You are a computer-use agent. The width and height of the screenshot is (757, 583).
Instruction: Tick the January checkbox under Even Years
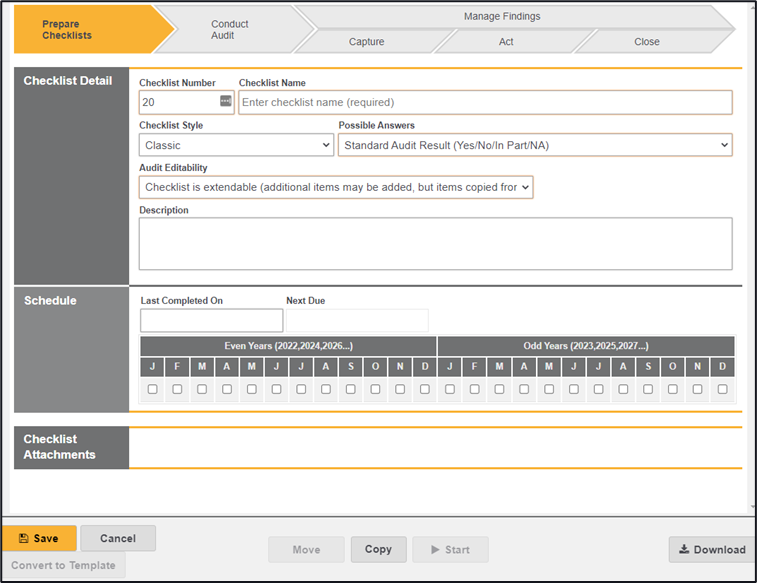153,389
